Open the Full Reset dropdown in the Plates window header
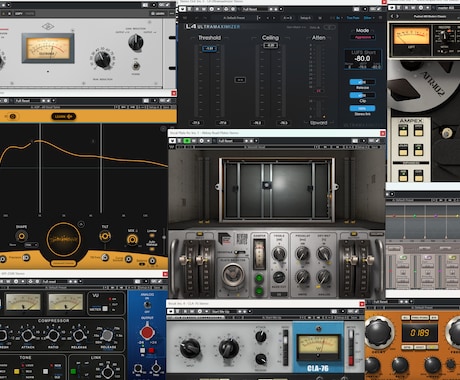Viewport: 460px width, 380px height. (x=231, y=141)
